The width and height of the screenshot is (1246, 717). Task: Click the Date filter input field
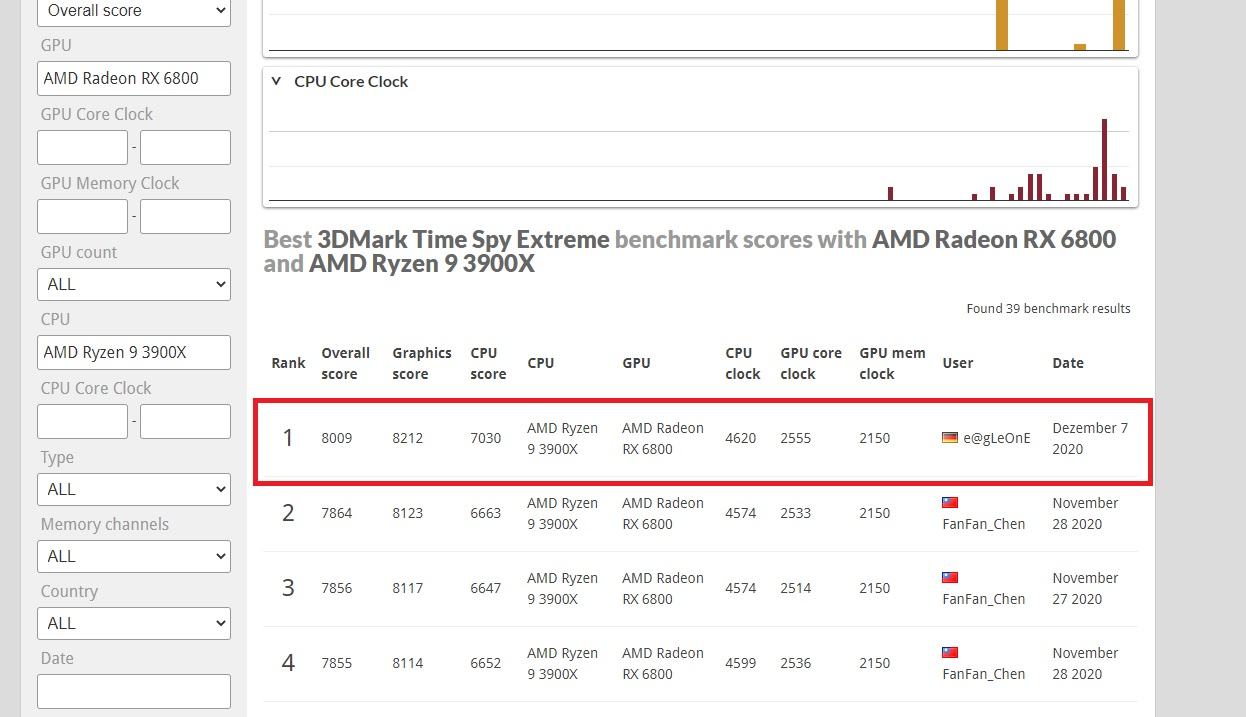click(134, 691)
